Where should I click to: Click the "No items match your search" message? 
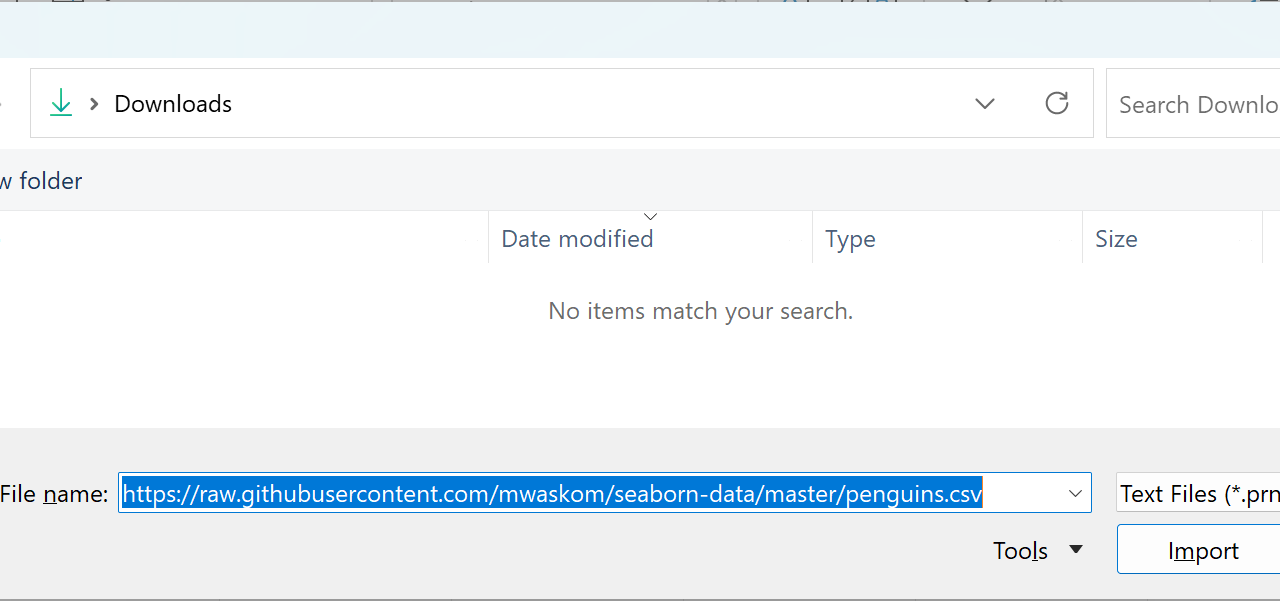(x=700, y=311)
